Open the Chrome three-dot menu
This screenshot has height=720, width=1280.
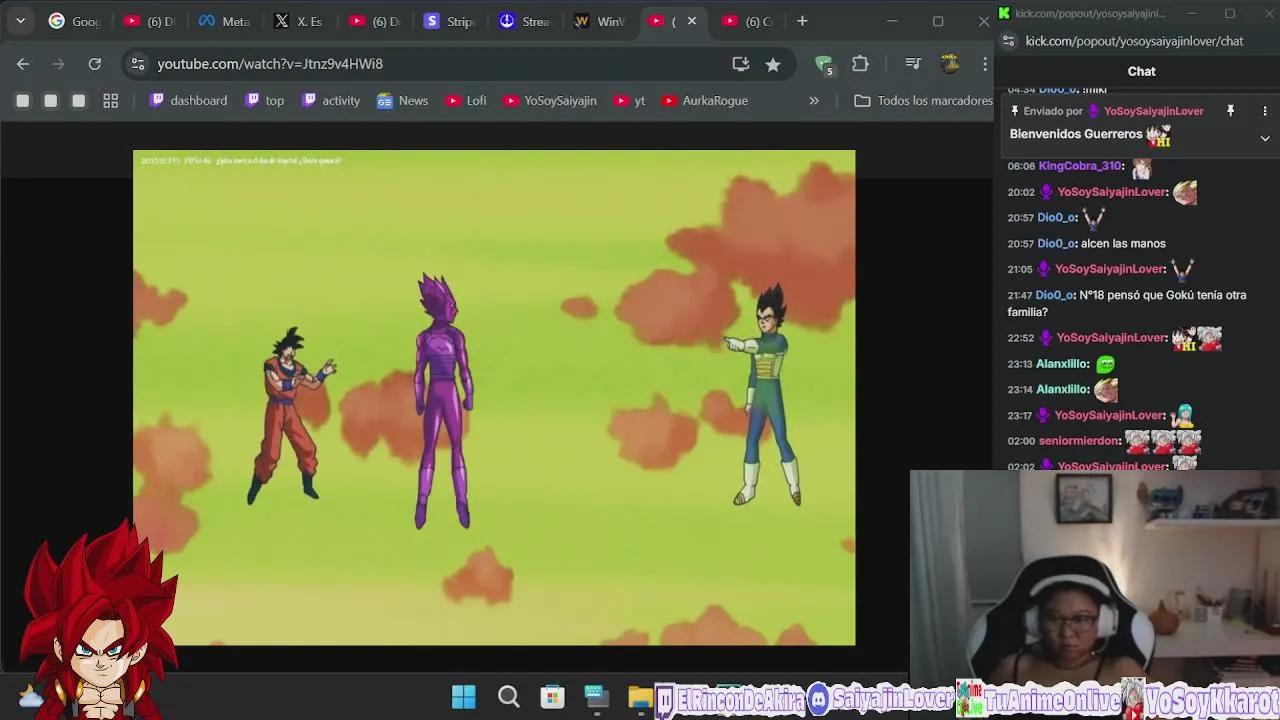(985, 64)
